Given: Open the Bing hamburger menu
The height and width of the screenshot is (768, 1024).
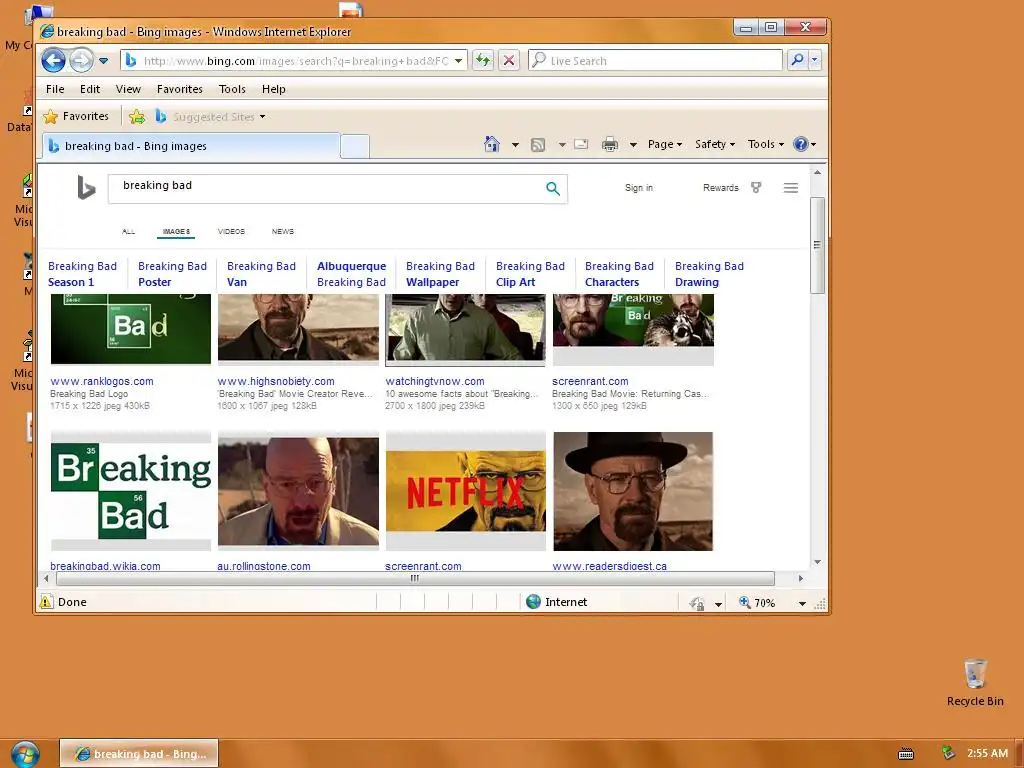Looking at the screenshot, I should coord(791,188).
